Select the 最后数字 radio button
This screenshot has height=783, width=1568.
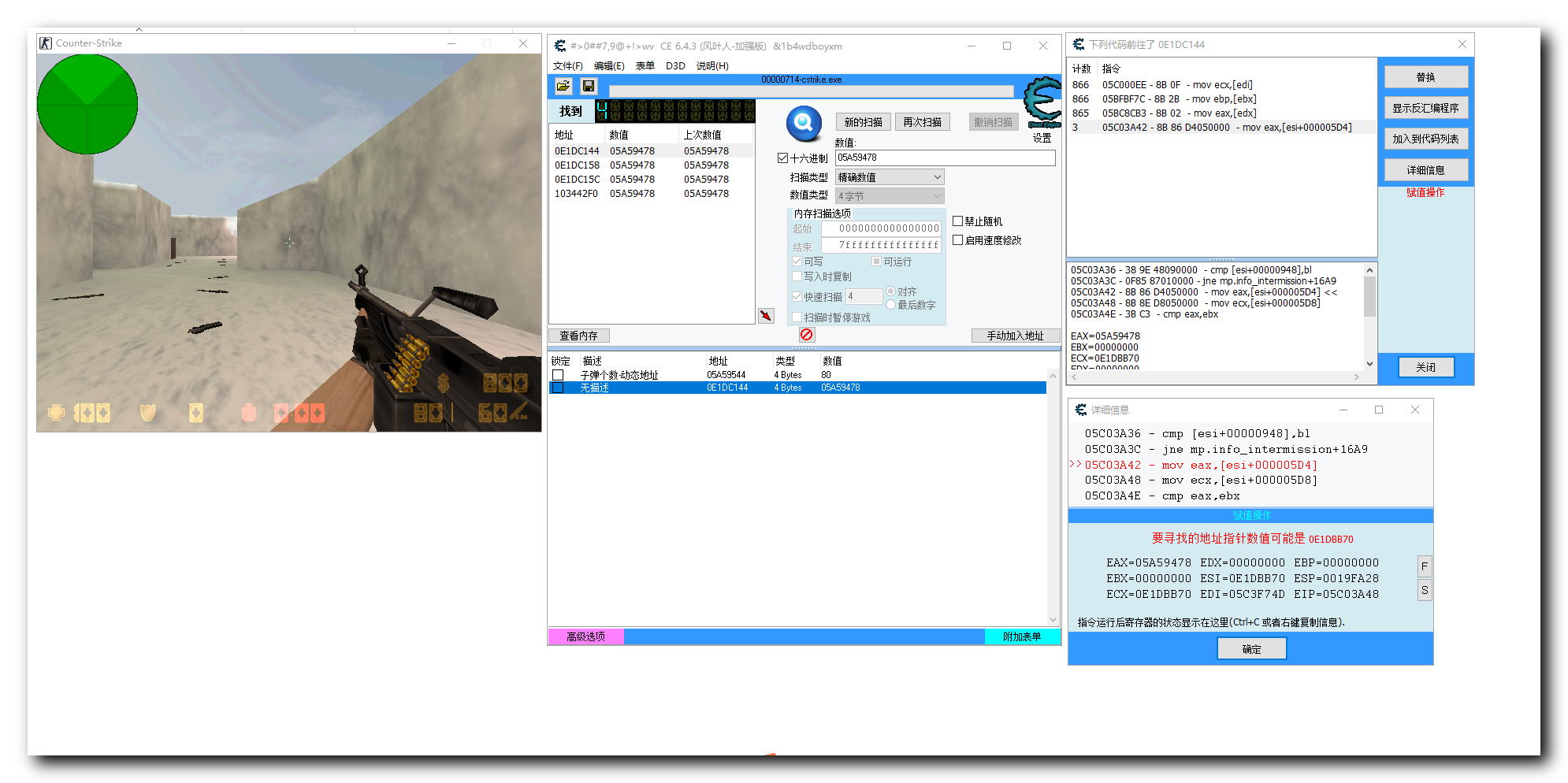coord(890,305)
